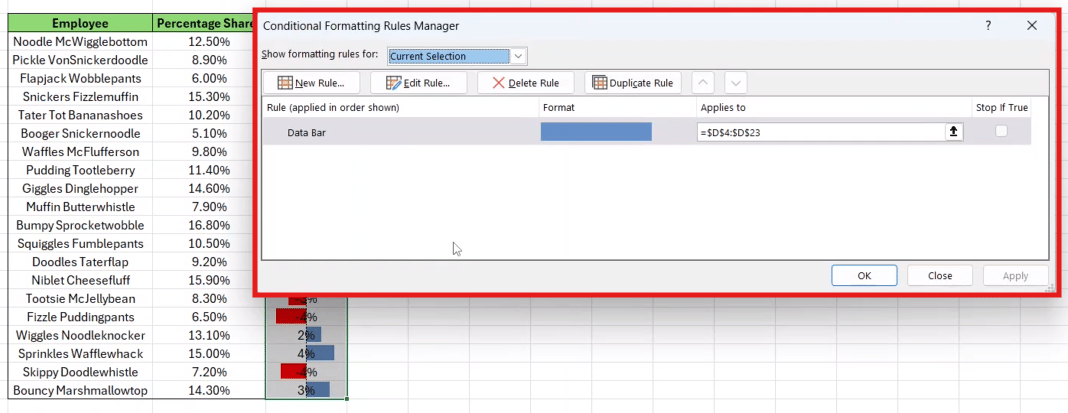Screen dimensions: 1068x413
Task: Select cell Tootsie McJellybean
Action: (x=80, y=299)
